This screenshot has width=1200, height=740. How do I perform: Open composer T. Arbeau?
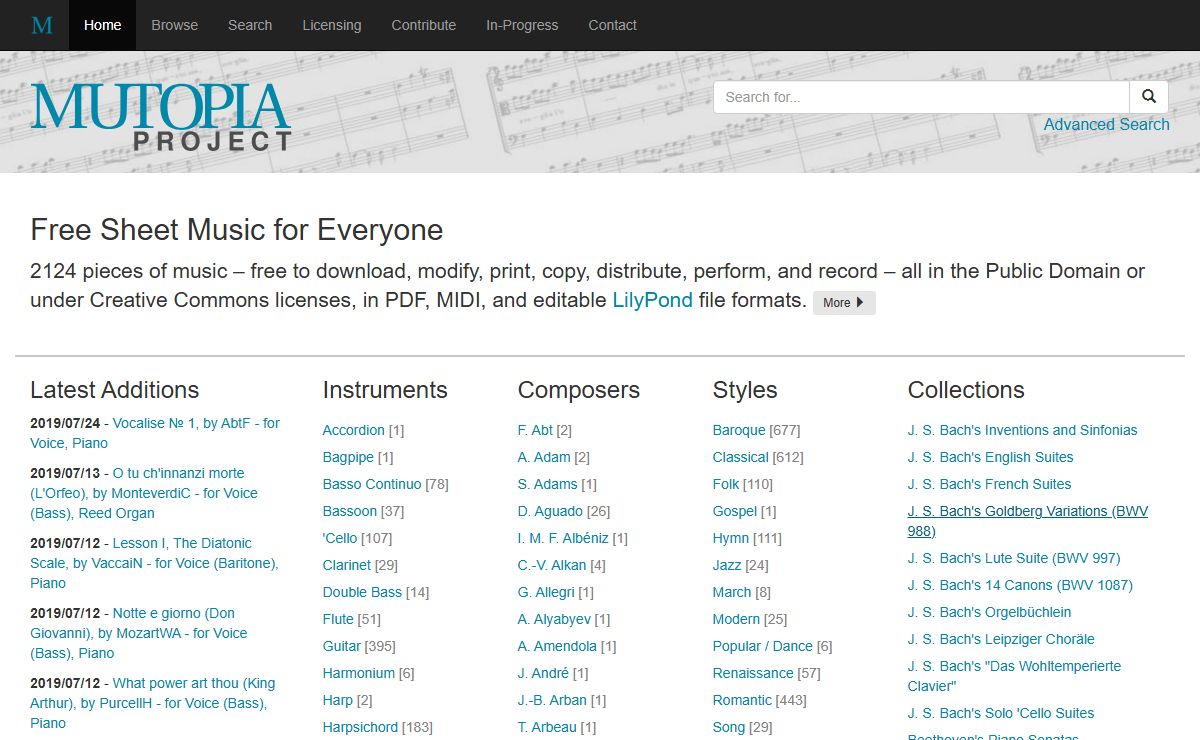point(547,727)
